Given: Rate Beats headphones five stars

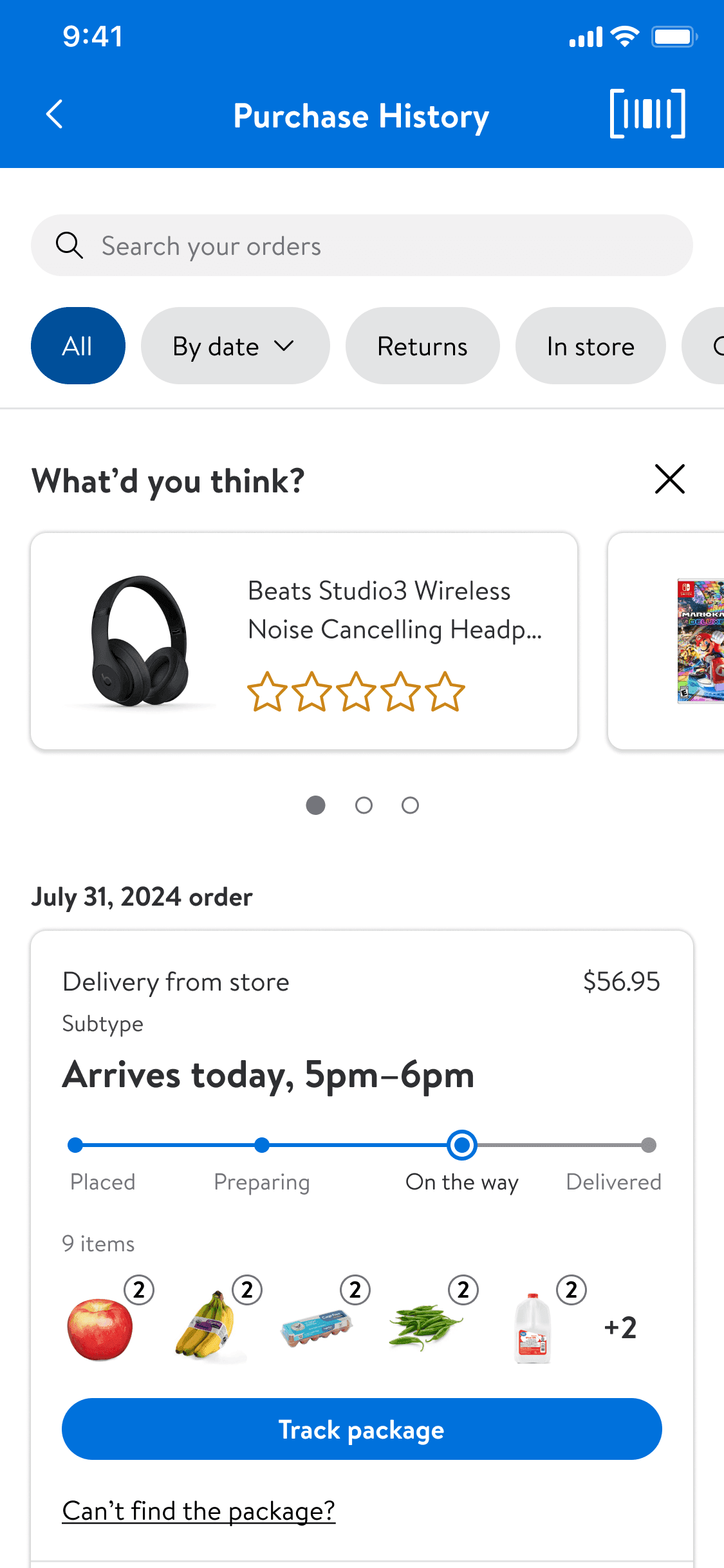Looking at the screenshot, I should [445, 692].
